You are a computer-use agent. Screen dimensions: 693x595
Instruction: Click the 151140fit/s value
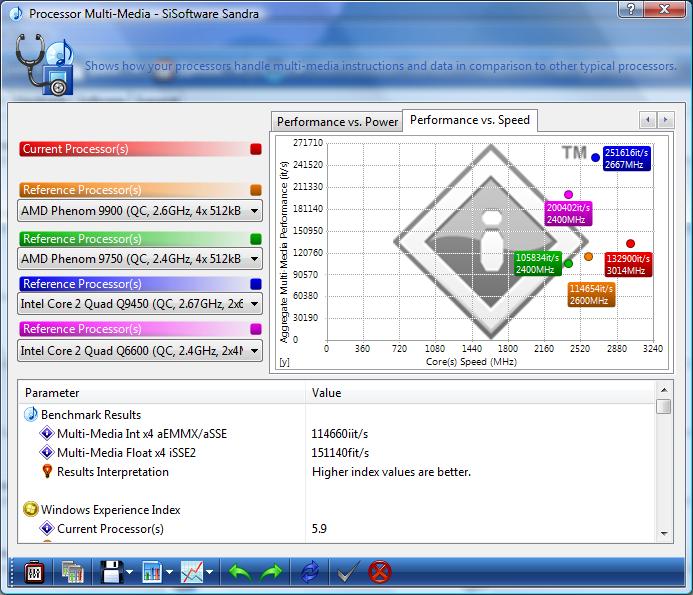pyautogui.click(x=340, y=453)
